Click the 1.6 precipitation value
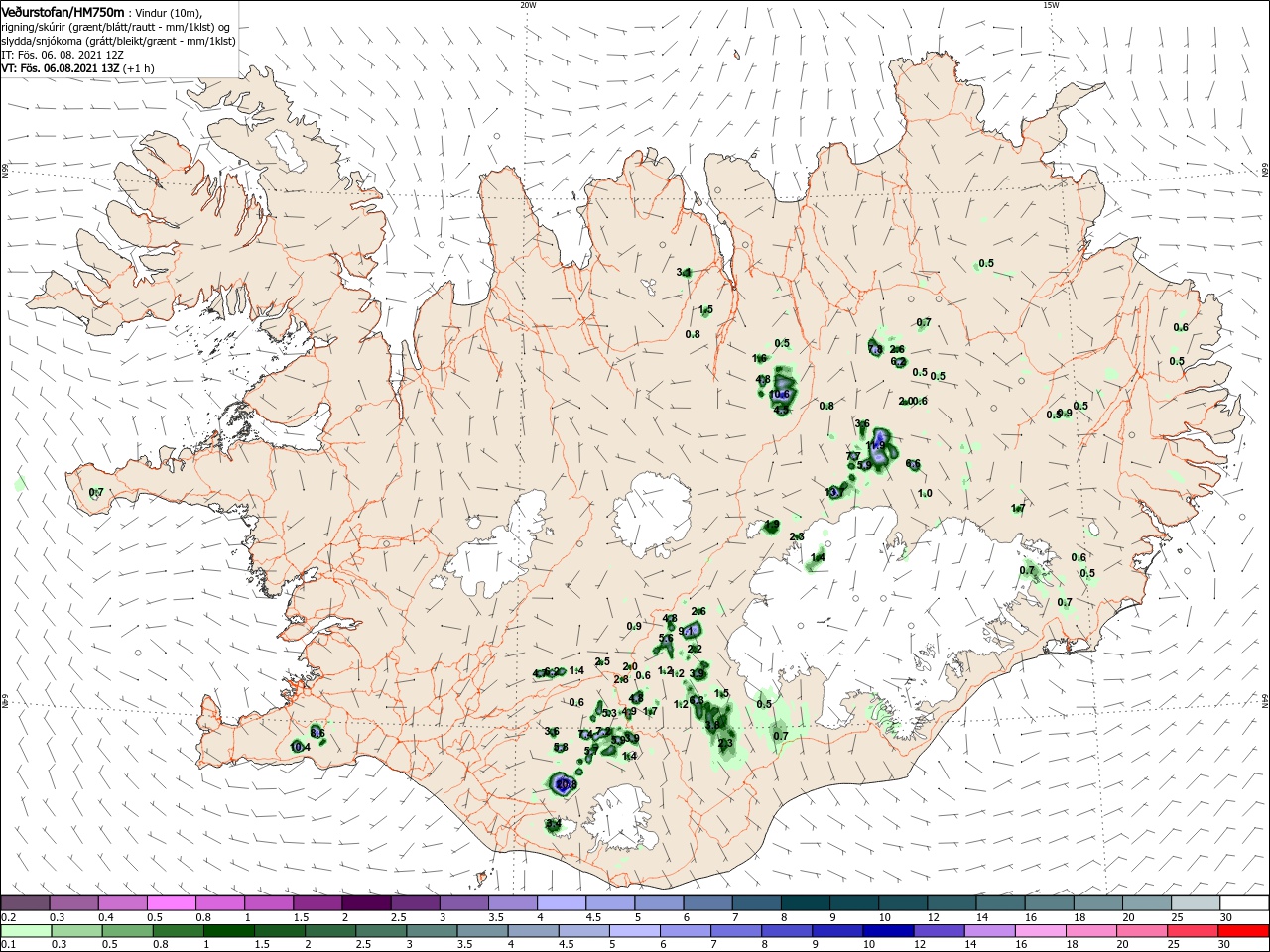This screenshot has width=1270, height=952. (x=760, y=358)
